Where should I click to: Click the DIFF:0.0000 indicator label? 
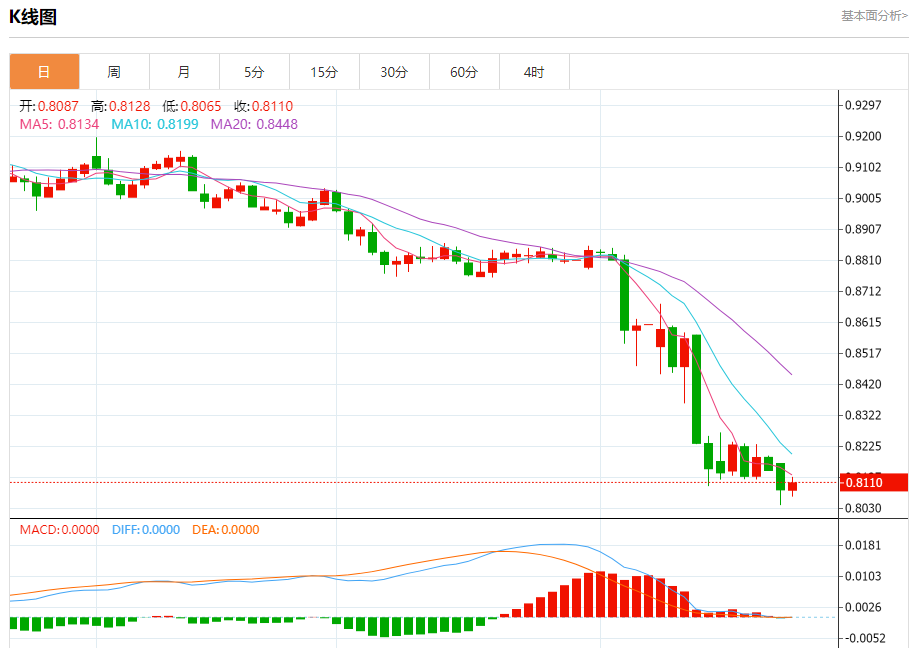click(146, 530)
